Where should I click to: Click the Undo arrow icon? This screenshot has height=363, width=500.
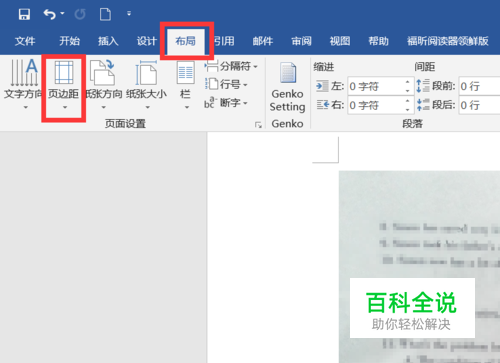pos(49,14)
